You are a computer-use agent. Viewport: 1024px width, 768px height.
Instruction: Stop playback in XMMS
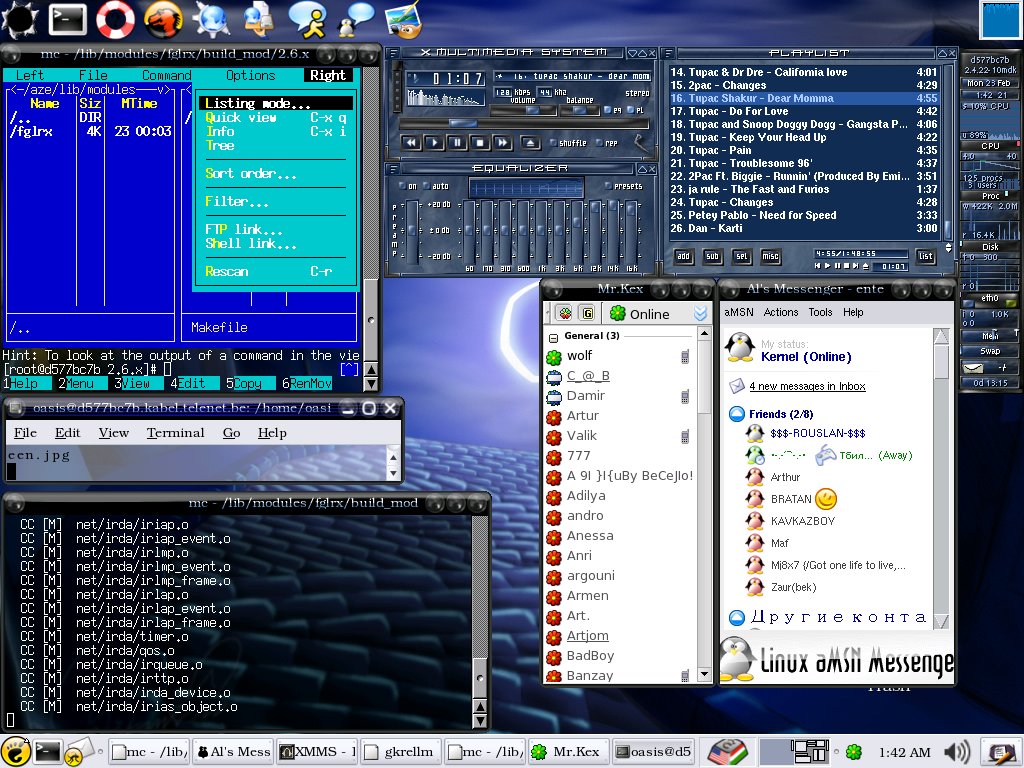[x=480, y=142]
